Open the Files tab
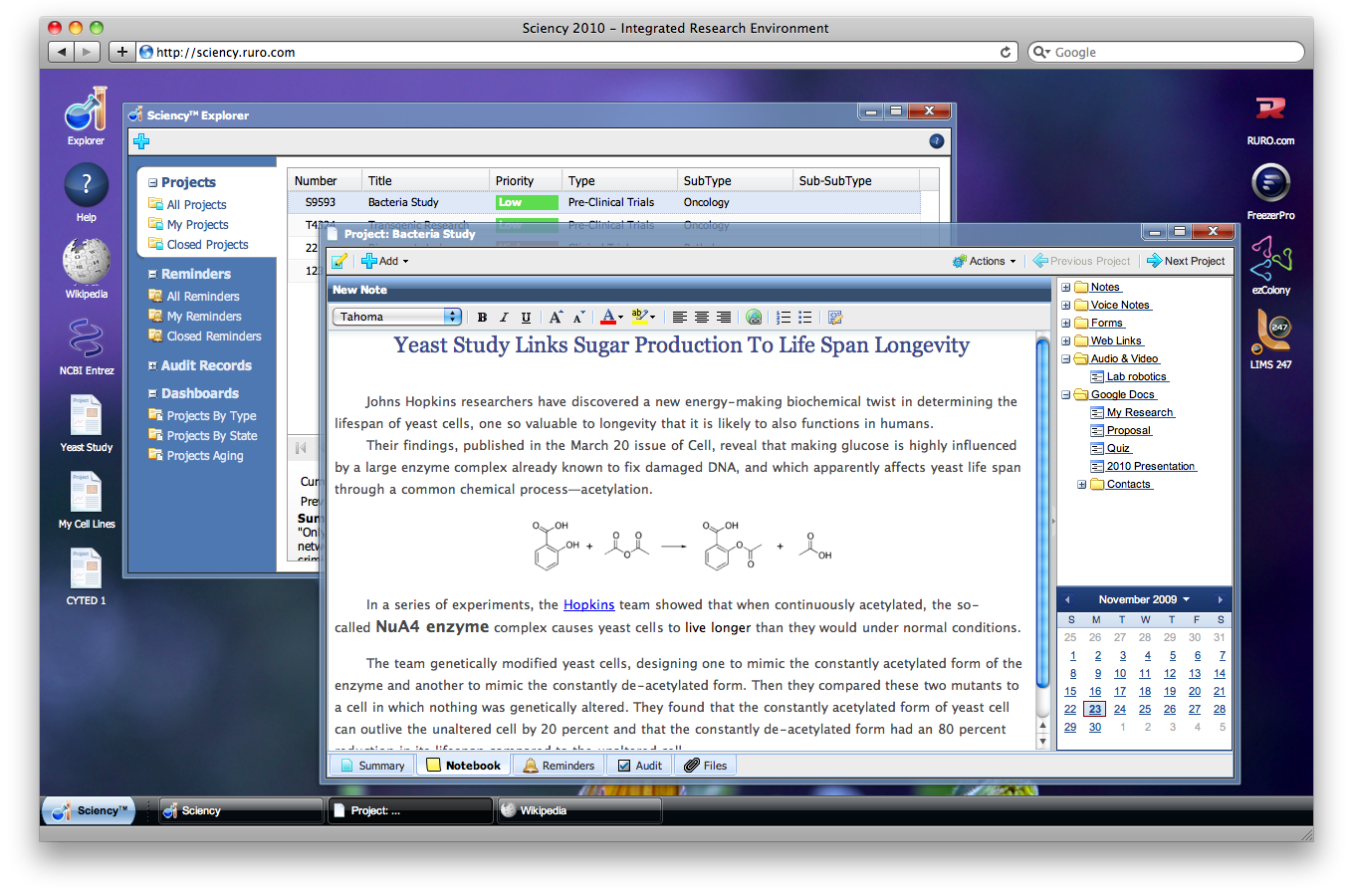Viewport: 1353px width, 896px height. [706, 766]
